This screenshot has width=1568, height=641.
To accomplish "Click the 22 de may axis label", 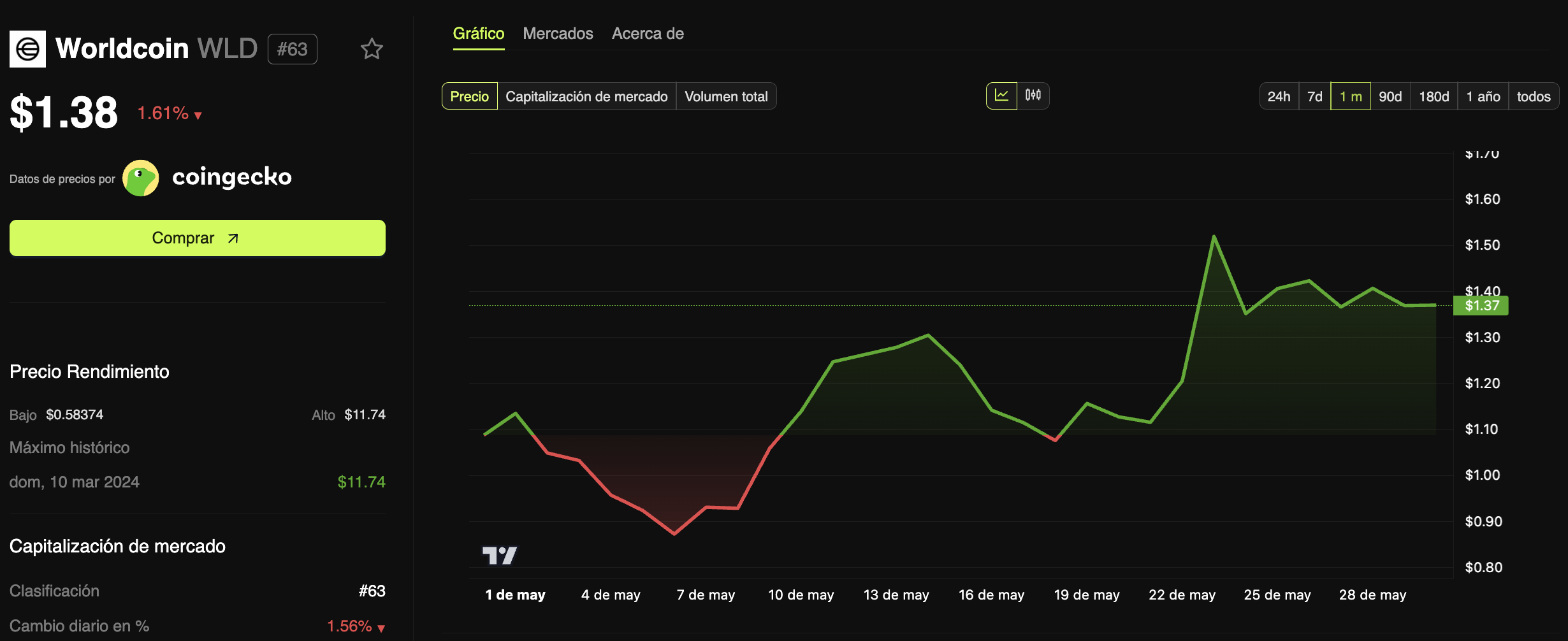I will pos(1182,595).
